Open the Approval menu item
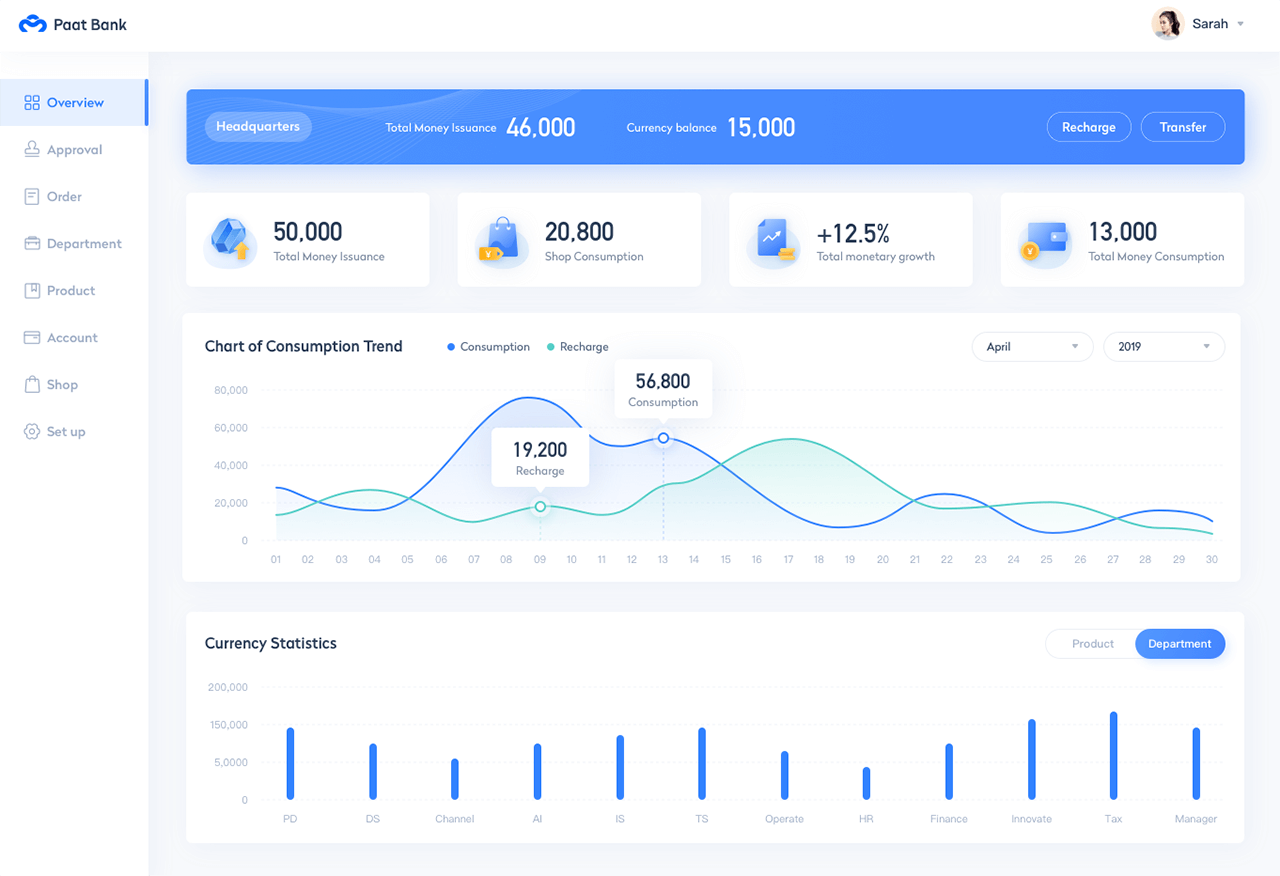Screen dimensions: 1280x876 coord(74,150)
